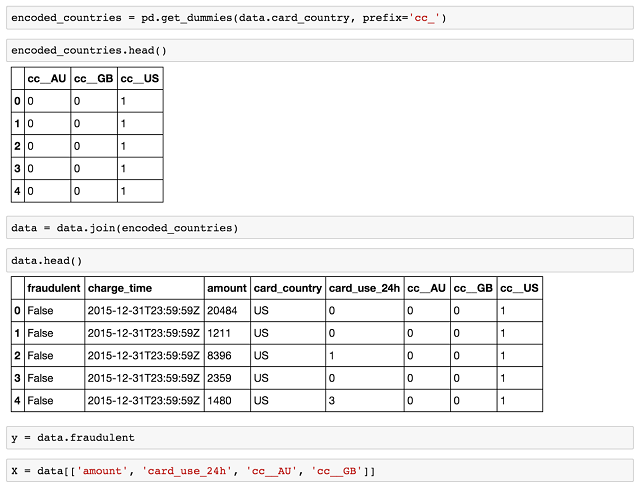Click the amount column header
Image resolution: width=640 pixels, height=492 pixels.
227,288
